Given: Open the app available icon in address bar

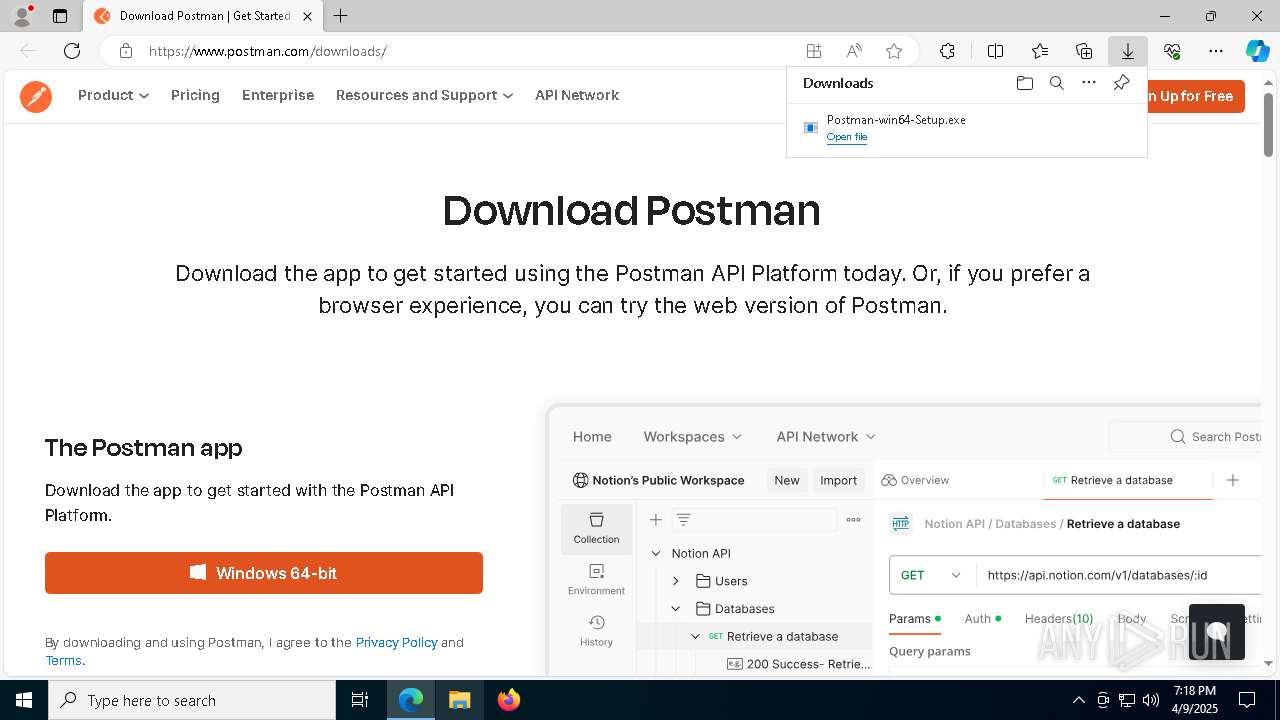Looking at the screenshot, I should [814, 51].
